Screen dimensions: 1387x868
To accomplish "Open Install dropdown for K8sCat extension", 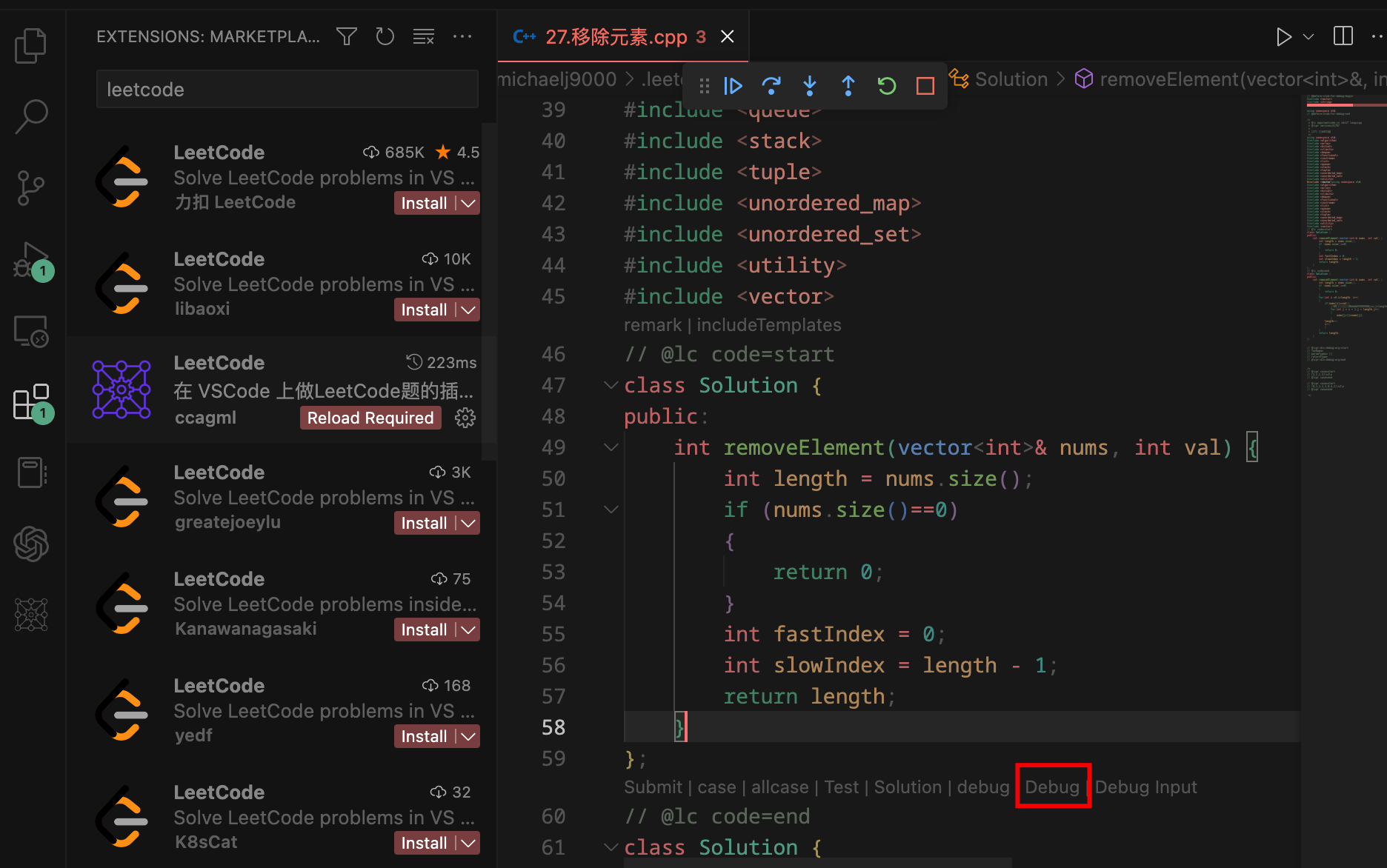I will click(468, 843).
